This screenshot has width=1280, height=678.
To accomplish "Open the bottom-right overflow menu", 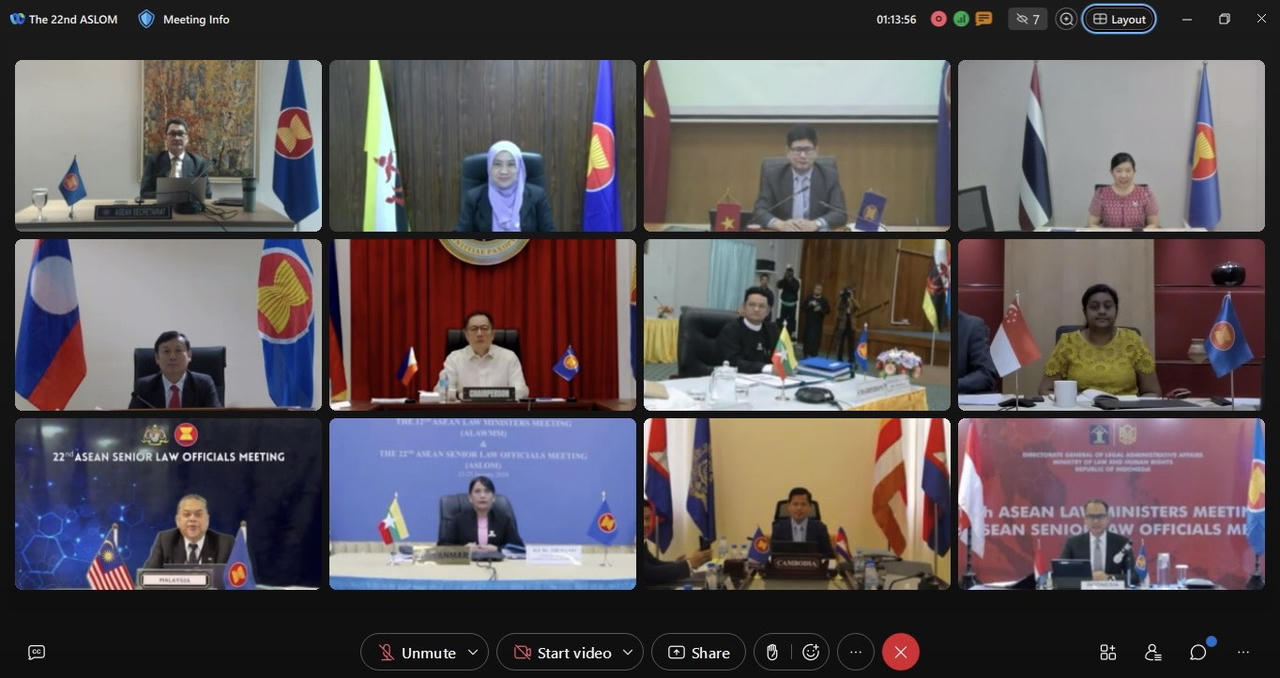I will (x=1242, y=652).
